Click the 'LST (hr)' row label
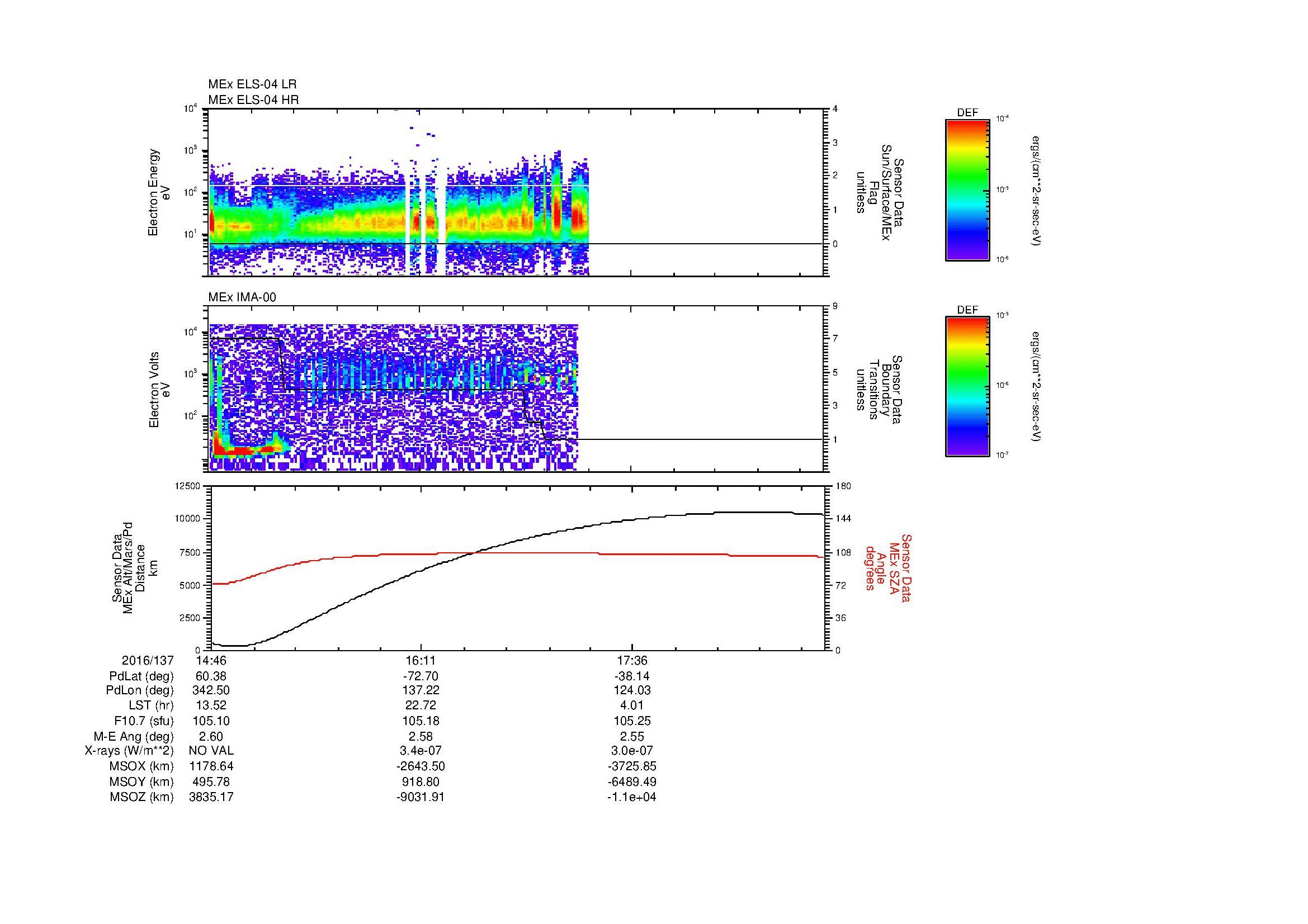Image resolution: width=1308 pixels, height=924 pixels. click(151, 706)
